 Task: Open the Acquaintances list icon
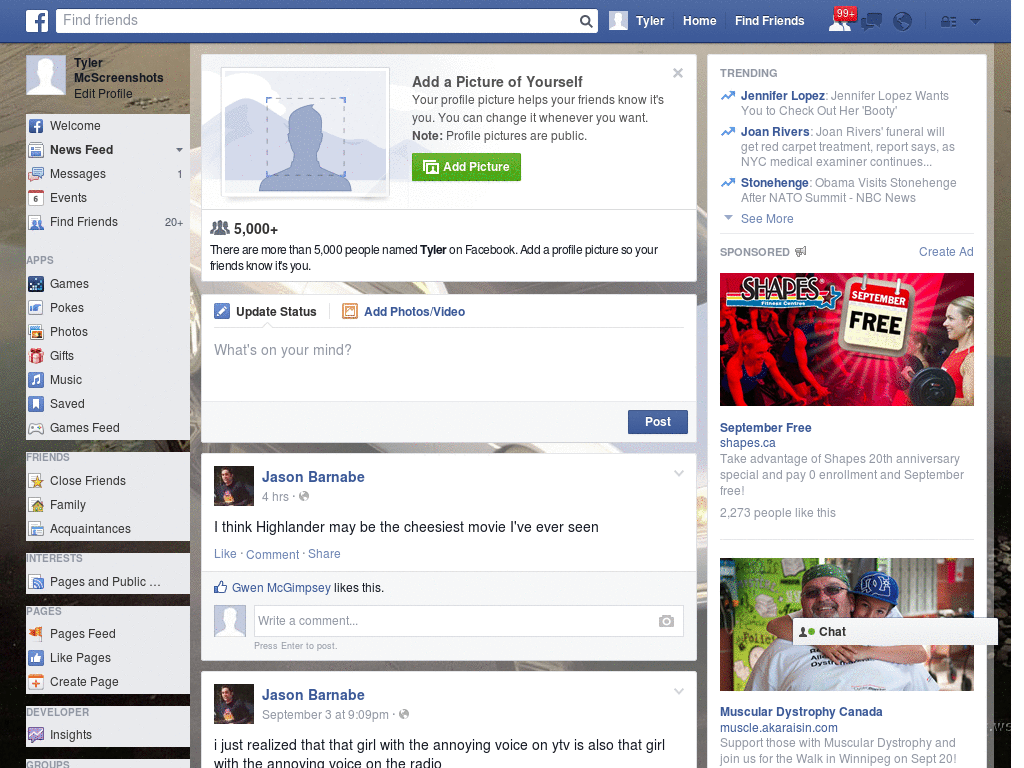coord(36,529)
